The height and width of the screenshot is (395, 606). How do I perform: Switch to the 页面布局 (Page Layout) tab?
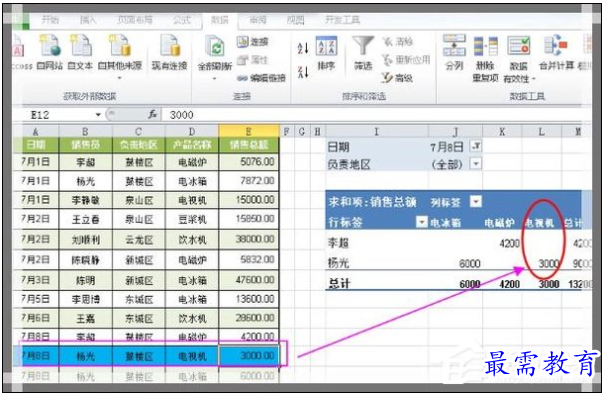point(135,20)
